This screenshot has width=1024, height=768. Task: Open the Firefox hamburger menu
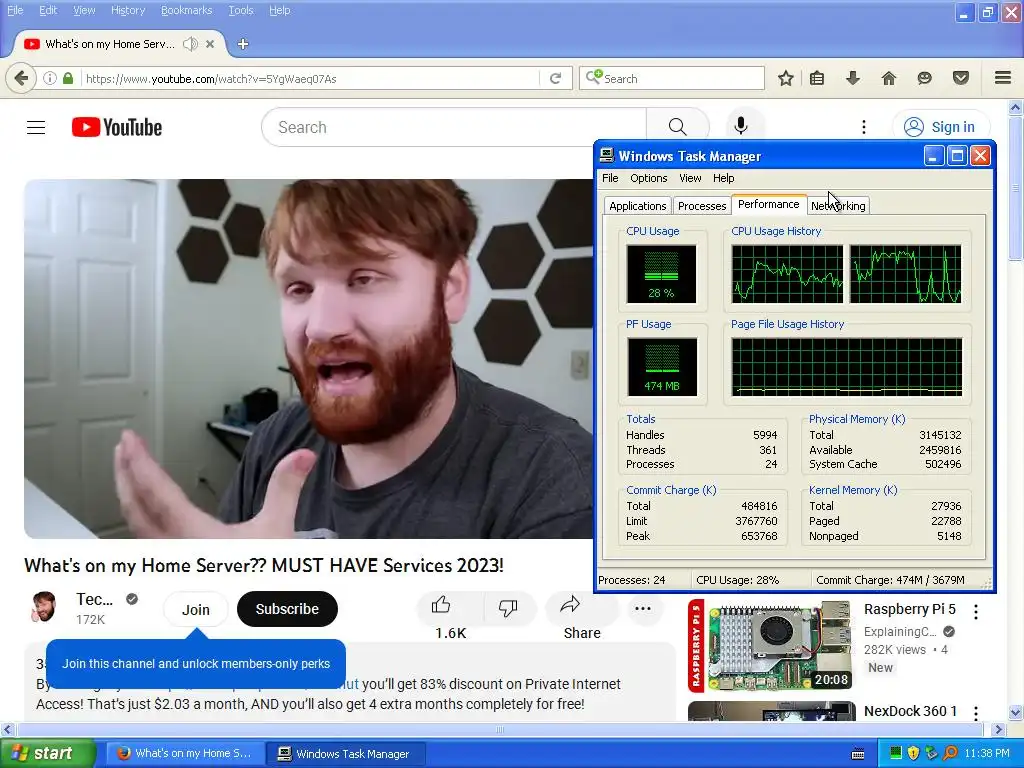pos(1003,78)
